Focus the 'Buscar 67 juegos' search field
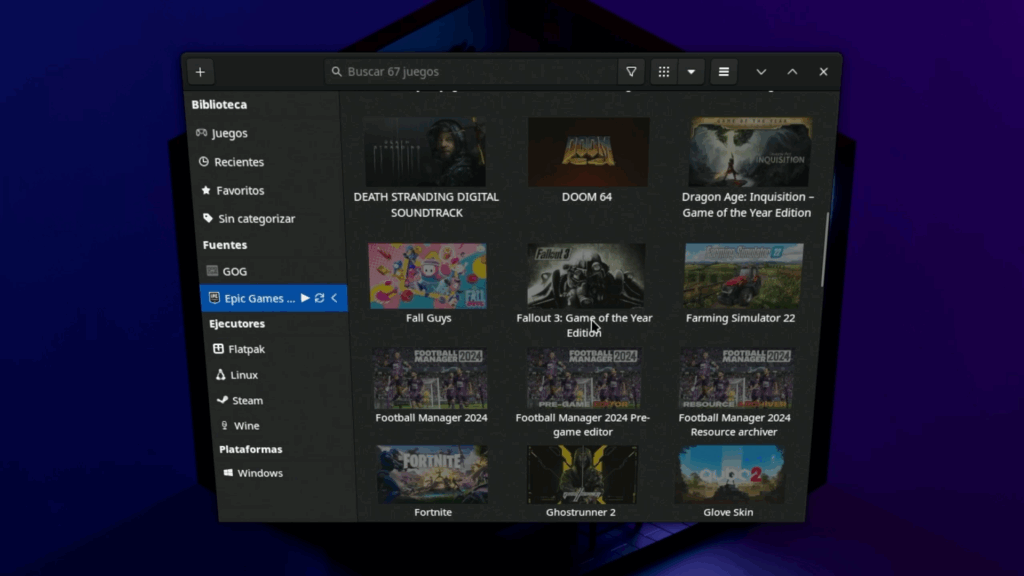1024x576 pixels. click(x=470, y=72)
